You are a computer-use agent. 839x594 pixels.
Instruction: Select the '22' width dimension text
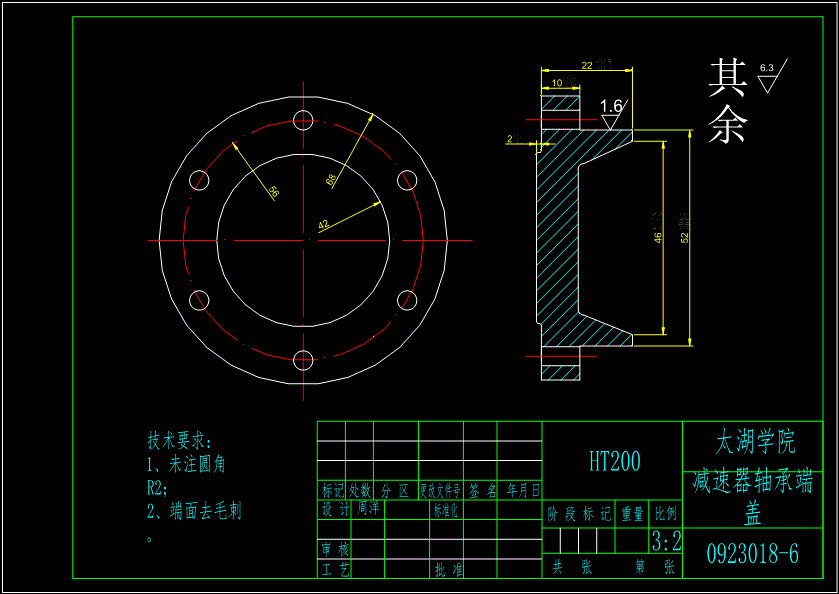pos(587,65)
